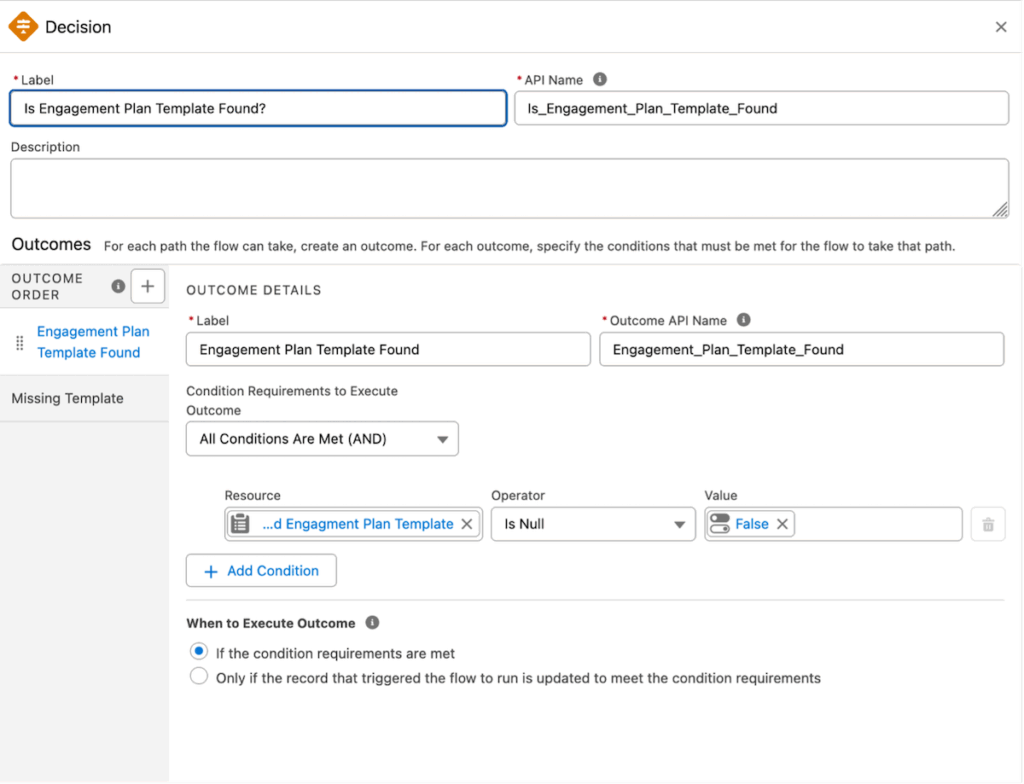The image size is (1024, 784).
Task: Click drag handle beside Engagement Plan Template Found
Action: pyautogui.click(x=20, y=342)
